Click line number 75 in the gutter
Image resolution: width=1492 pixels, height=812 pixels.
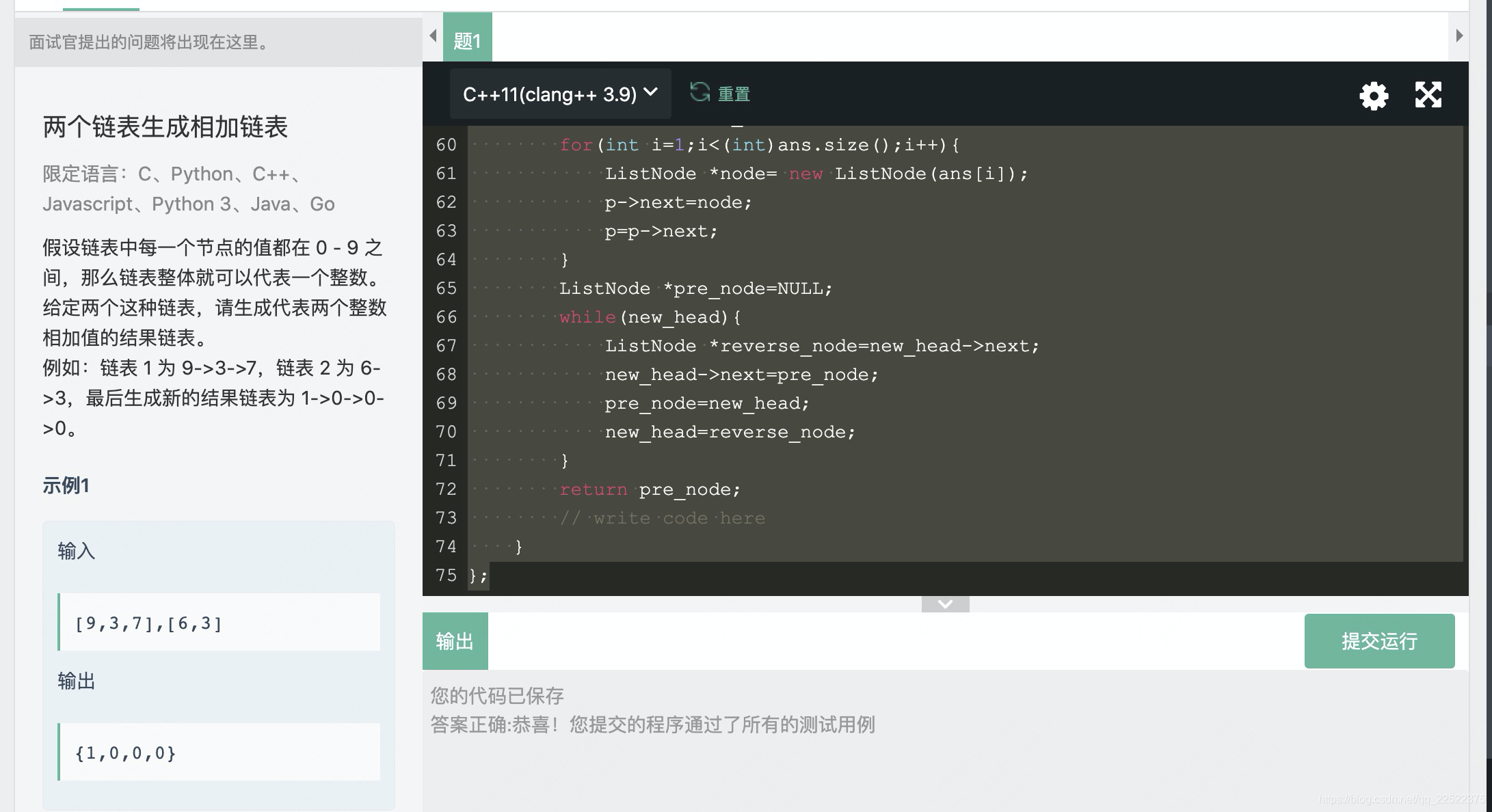pyautogui.click(x=446, y=576)
